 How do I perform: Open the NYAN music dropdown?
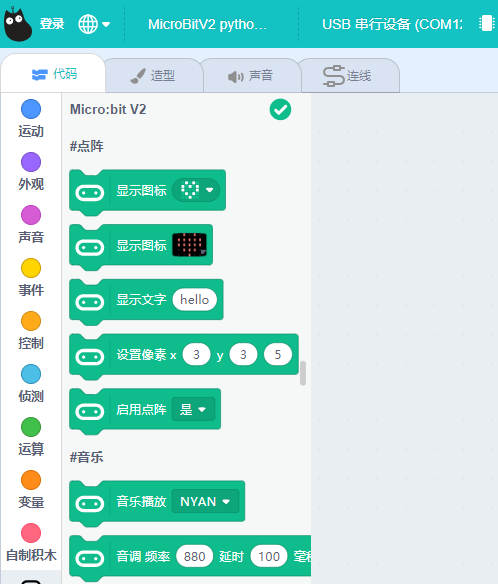point(205,501)
